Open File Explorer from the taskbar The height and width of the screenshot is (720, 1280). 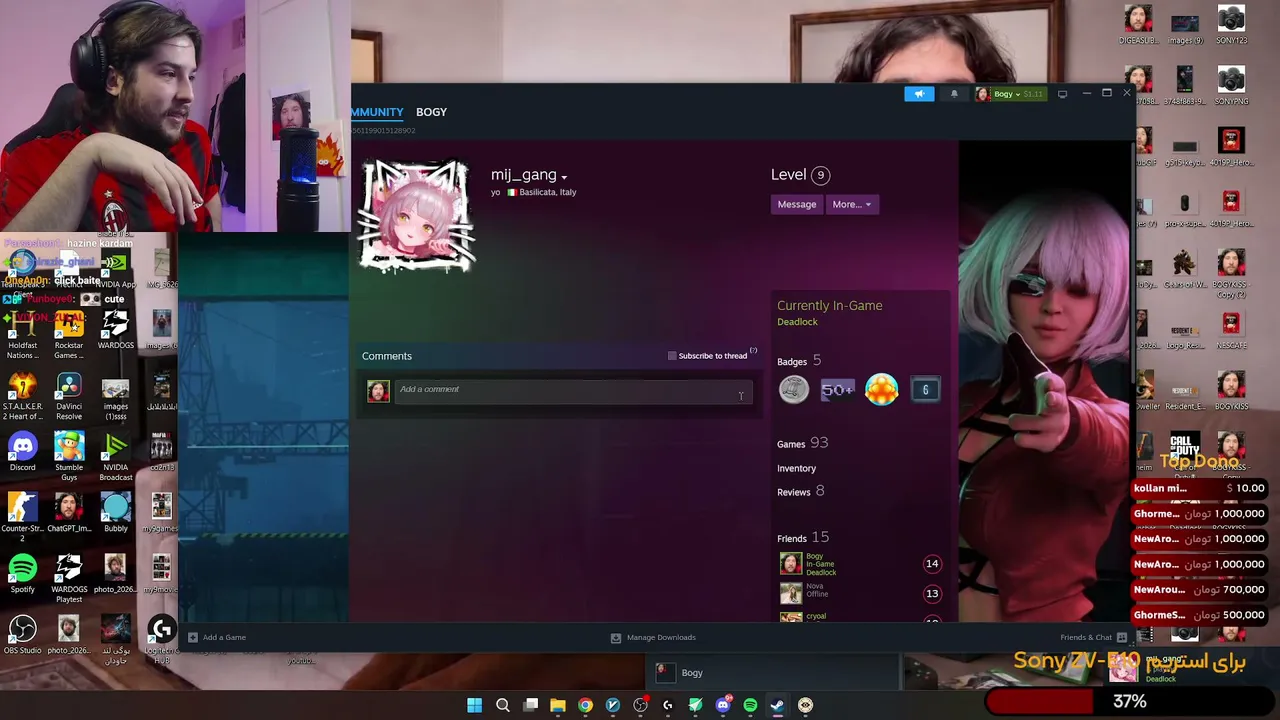558,705
